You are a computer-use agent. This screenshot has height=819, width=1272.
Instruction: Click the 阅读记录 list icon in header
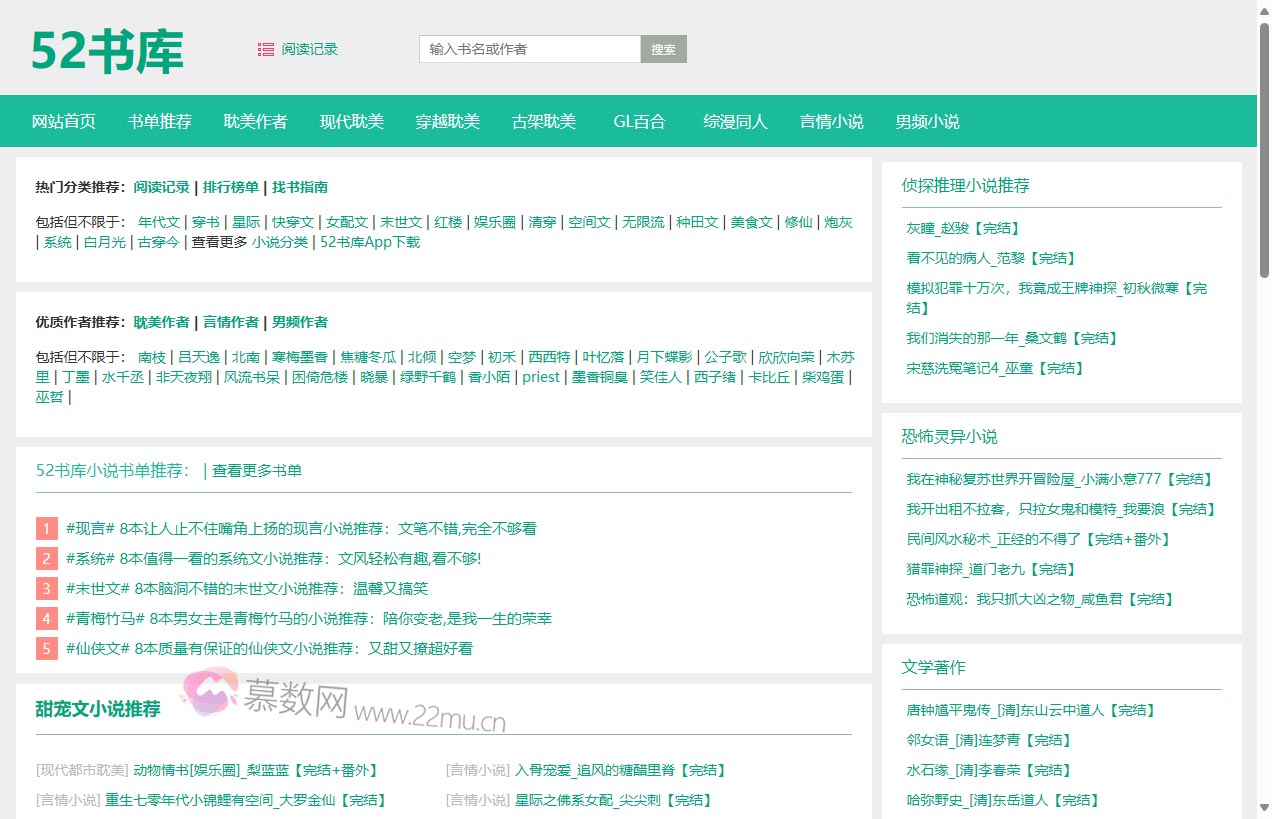(x=266, y=49)
